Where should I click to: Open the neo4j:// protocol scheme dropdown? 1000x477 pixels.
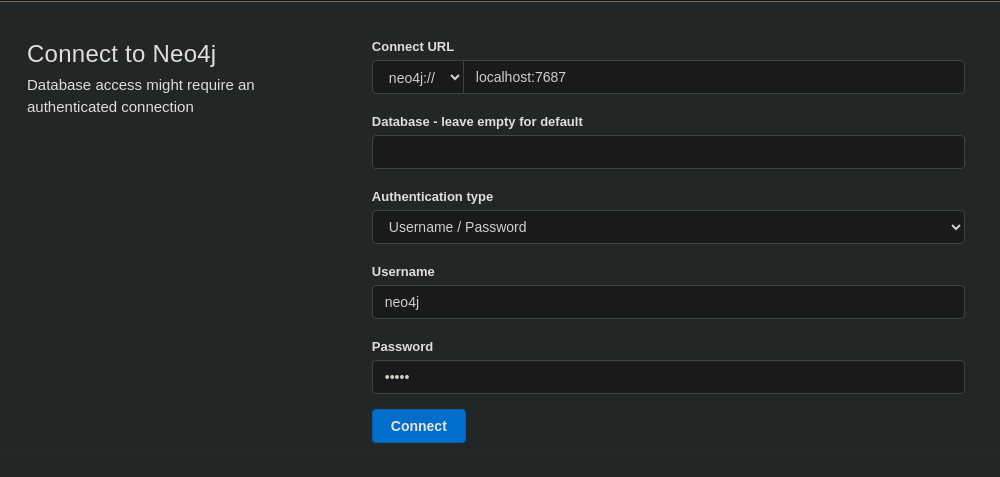417,77
